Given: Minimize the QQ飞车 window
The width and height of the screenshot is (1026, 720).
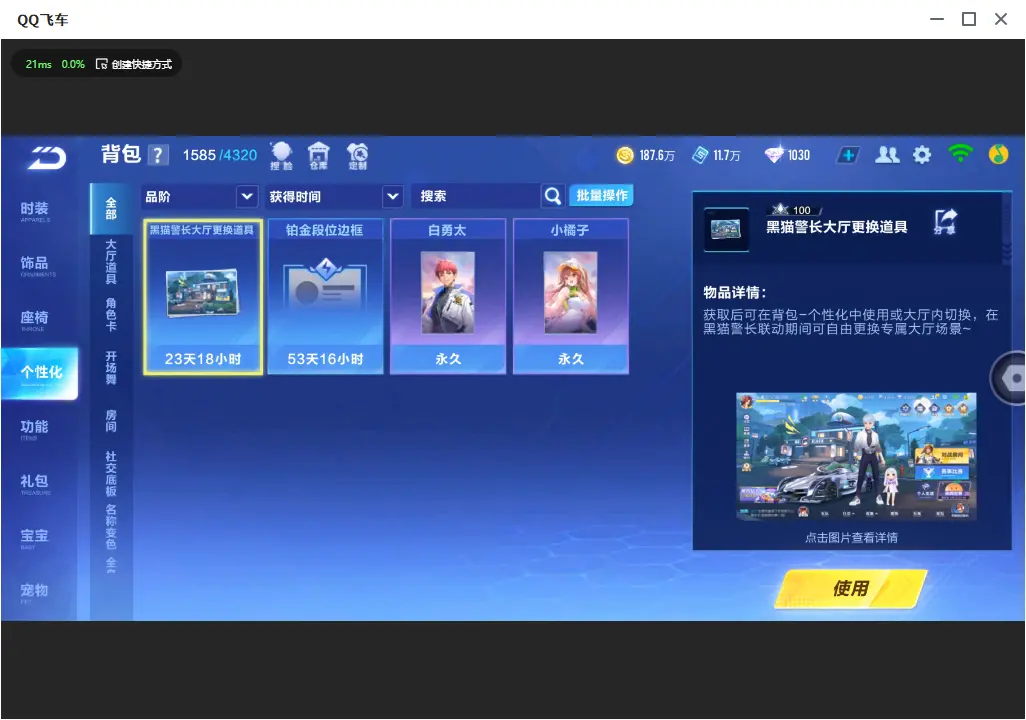Looking at the screenshot, I should 937,19.
